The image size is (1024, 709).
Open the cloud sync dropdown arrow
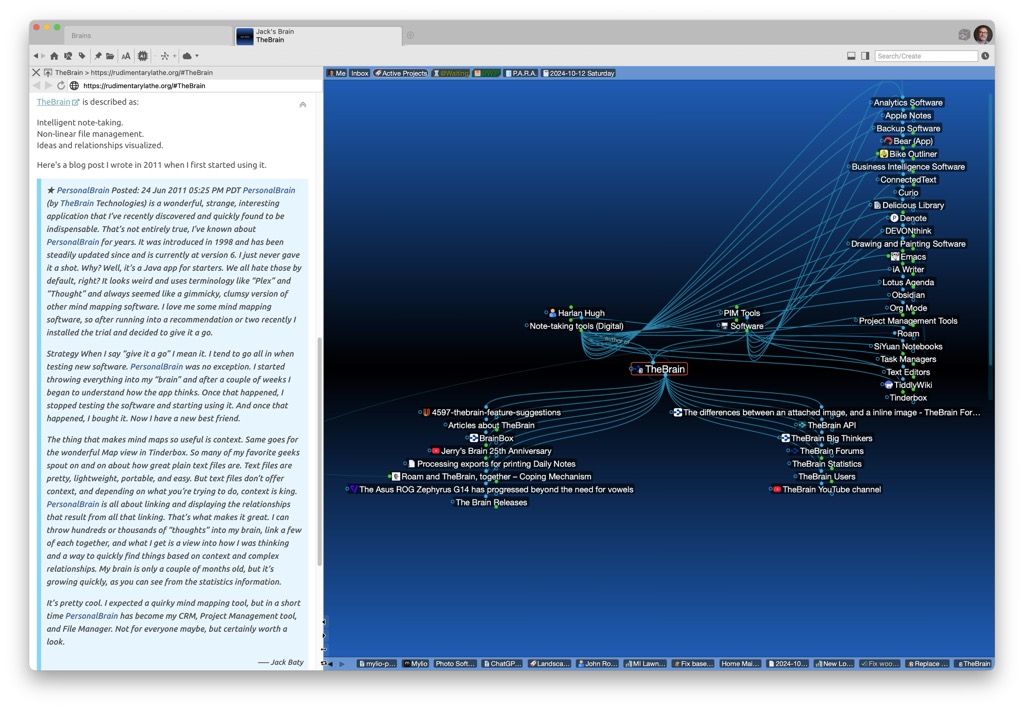[197, 56]
